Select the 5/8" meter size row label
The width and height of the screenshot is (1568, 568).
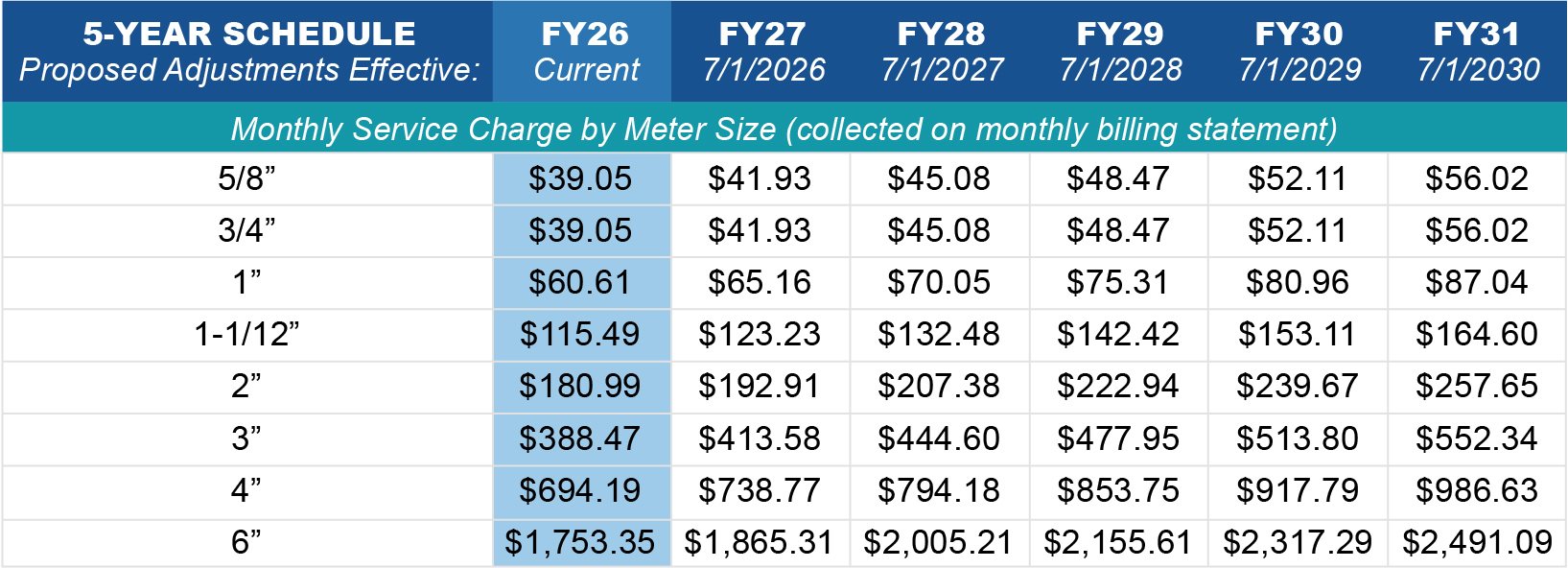[246, 178]
